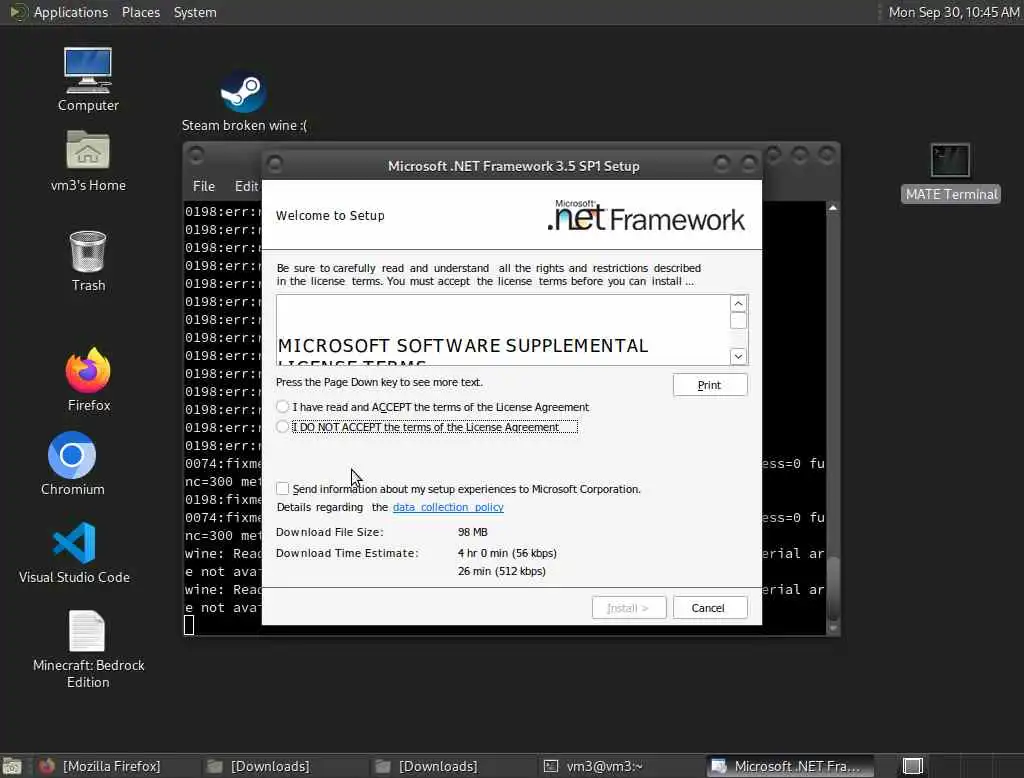Click the license text scroll down arrow

click(738, 356)
